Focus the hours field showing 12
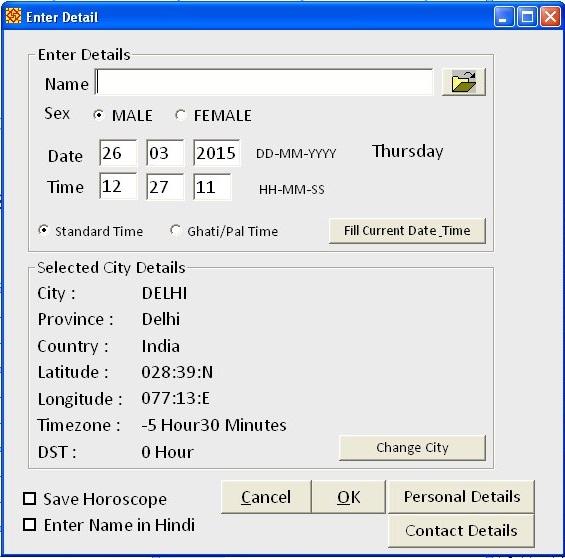This screenshot has height=558, width=565. coord(118,186)
